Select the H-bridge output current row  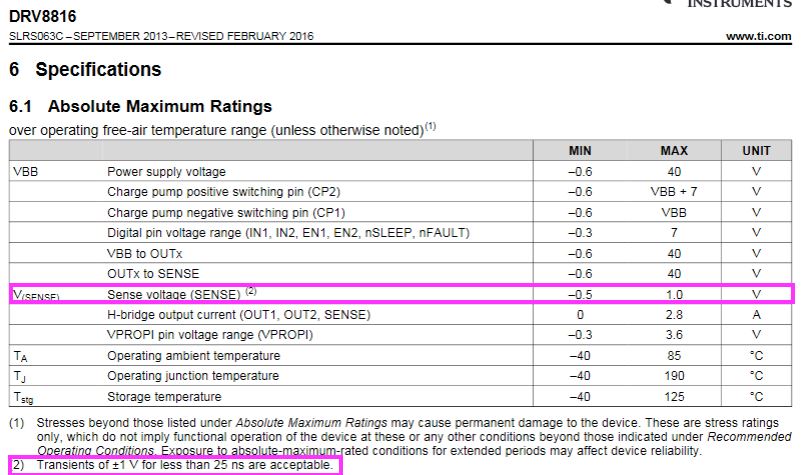pos(400,315)
